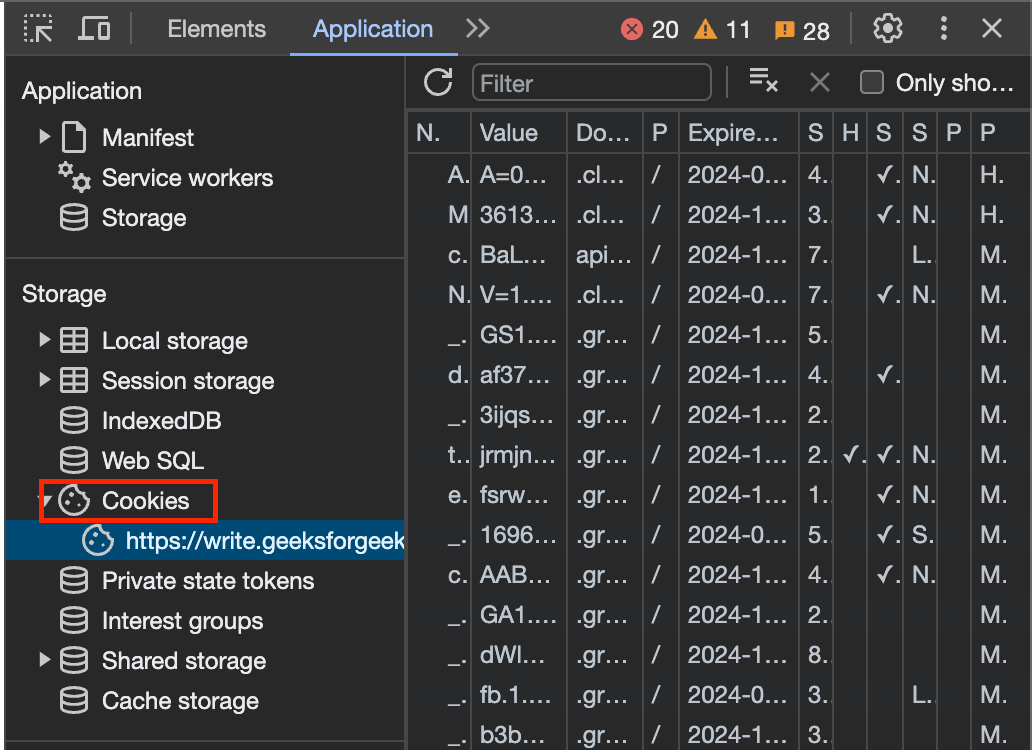Click the red errors counter icon
Image resolution: width=1032 pixels, height=750 pixels.
pyautogui.click(x=632, y=30)
